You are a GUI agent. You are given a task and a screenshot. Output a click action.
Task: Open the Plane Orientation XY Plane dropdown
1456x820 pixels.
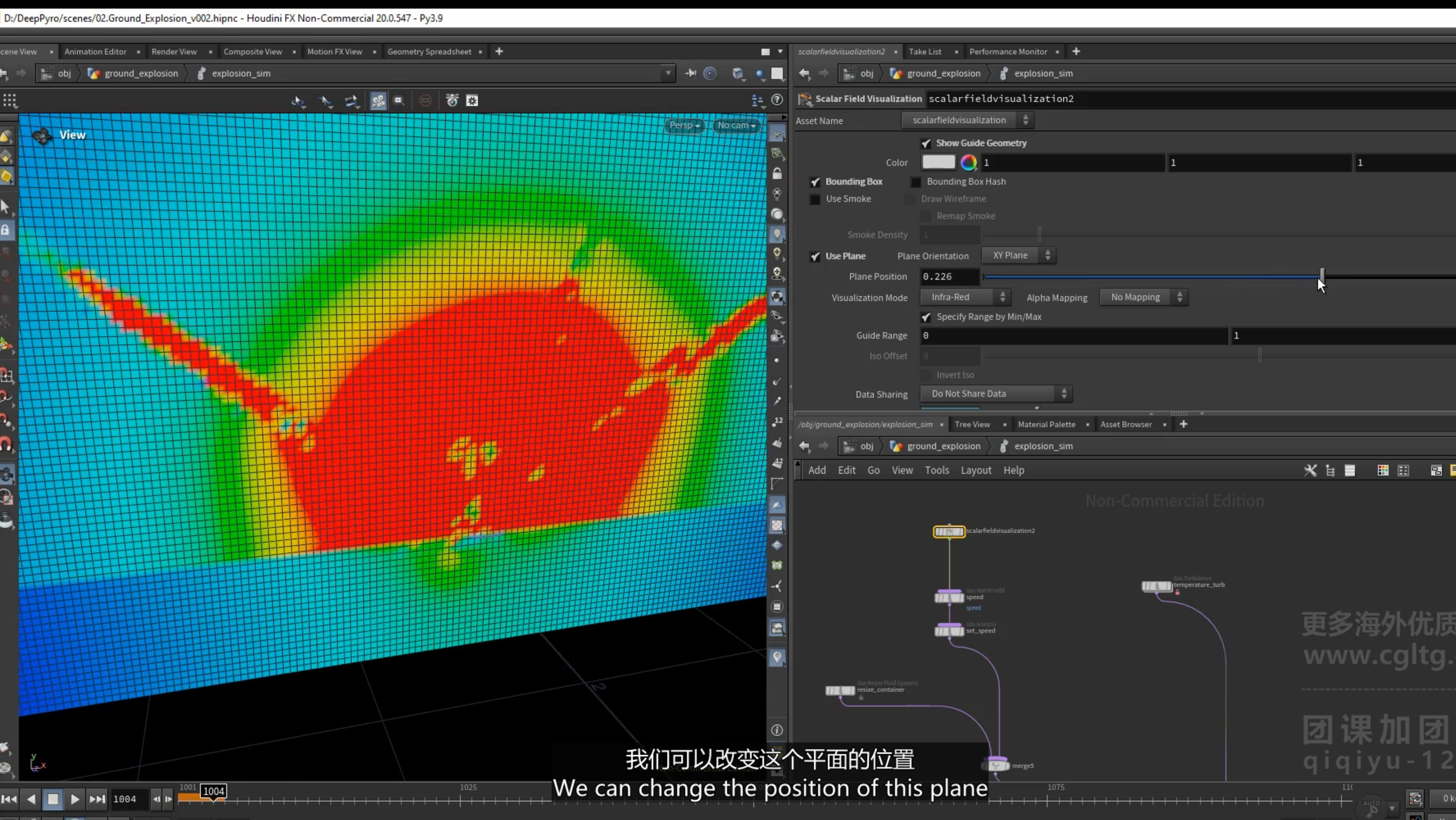pos(1018,255)
